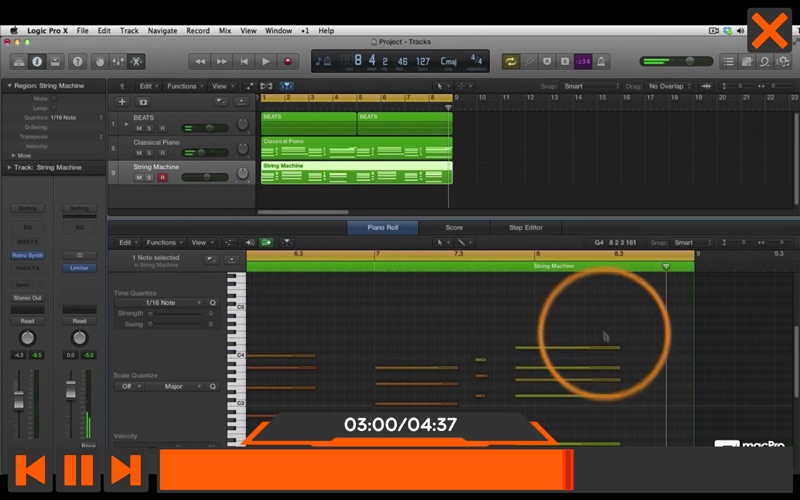The height and width of the screenshot is (500, 800).
Task: Open tracks area View menu
Action: pyautogui.click(x=222, y=86)
